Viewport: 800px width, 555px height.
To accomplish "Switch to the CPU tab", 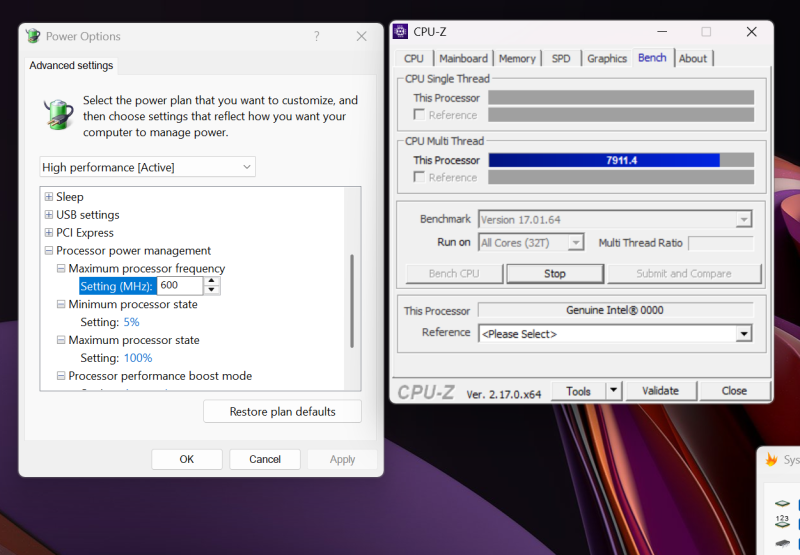I will coord(414,59).
